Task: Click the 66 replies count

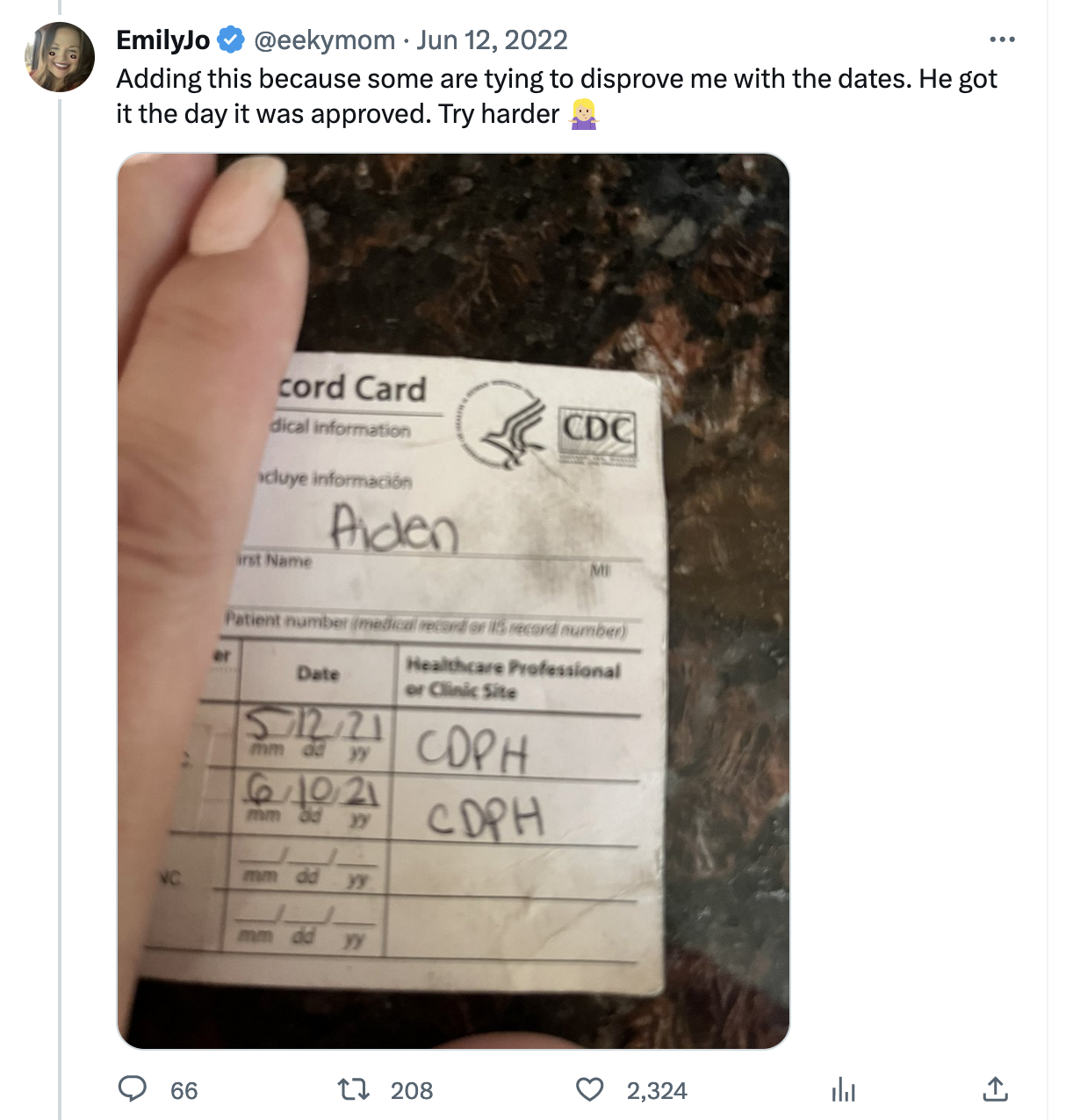Action: tap(184, 1090)
